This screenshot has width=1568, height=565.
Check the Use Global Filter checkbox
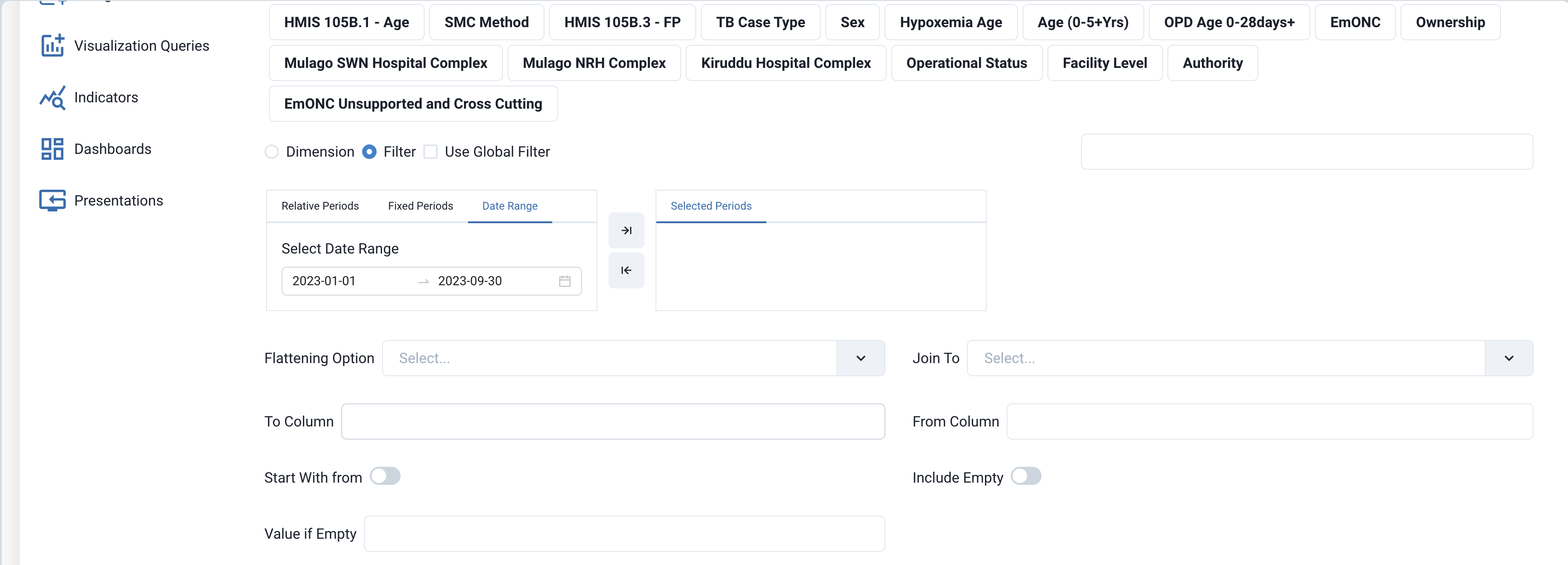tap(430, 152)
